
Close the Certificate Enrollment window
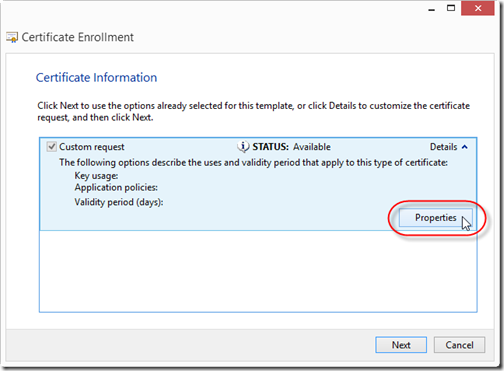[478, 8]
